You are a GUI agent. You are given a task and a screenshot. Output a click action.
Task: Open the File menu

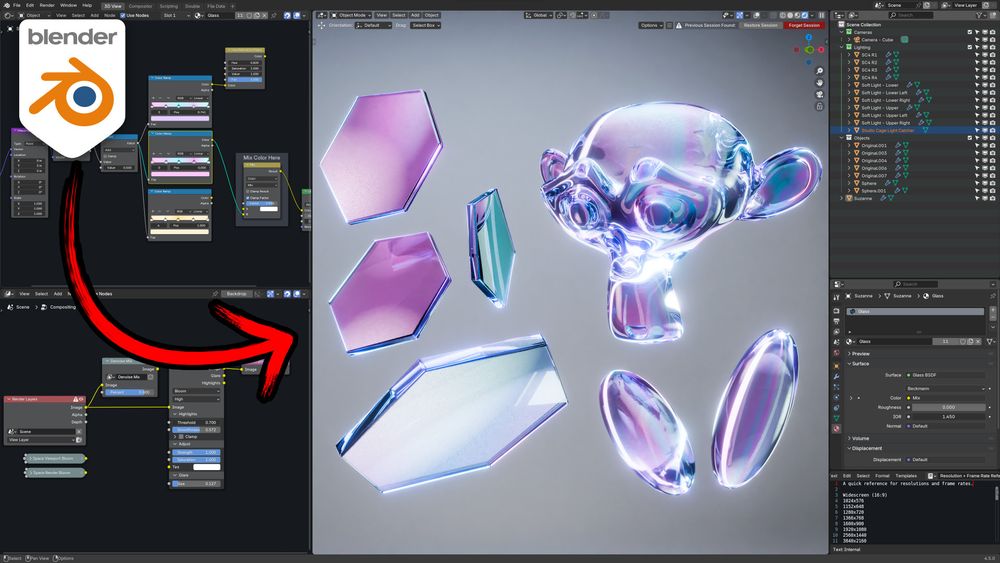pyautogui.click(x=17, y=5)
